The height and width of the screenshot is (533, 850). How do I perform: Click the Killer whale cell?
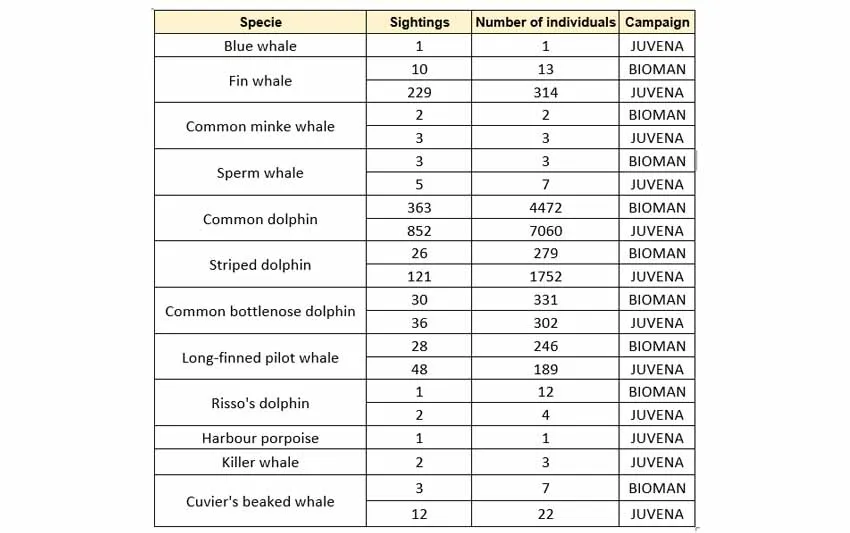(x=260, y=462)
